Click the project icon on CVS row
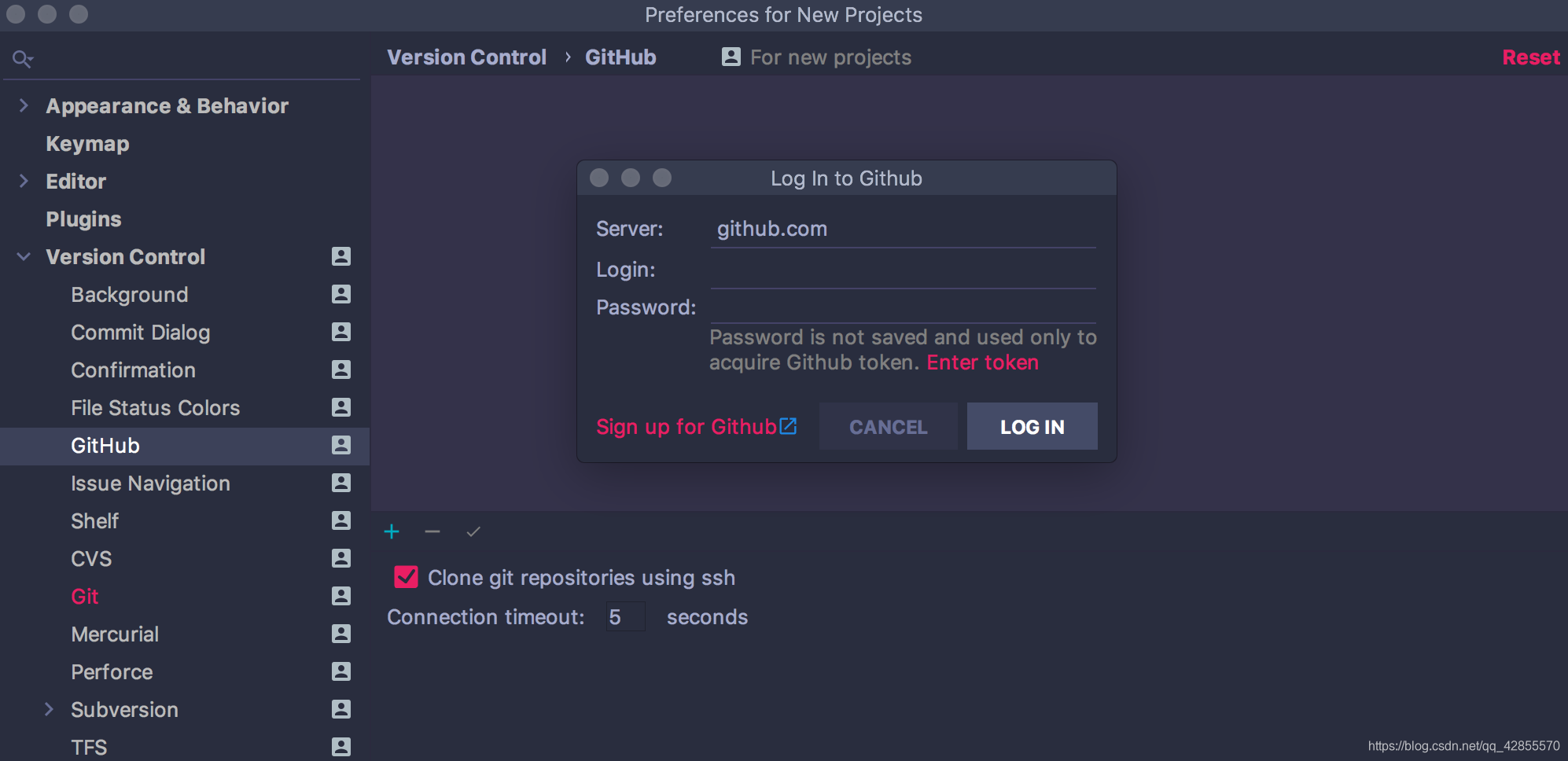1568x761 pixels. click(341, 558)
